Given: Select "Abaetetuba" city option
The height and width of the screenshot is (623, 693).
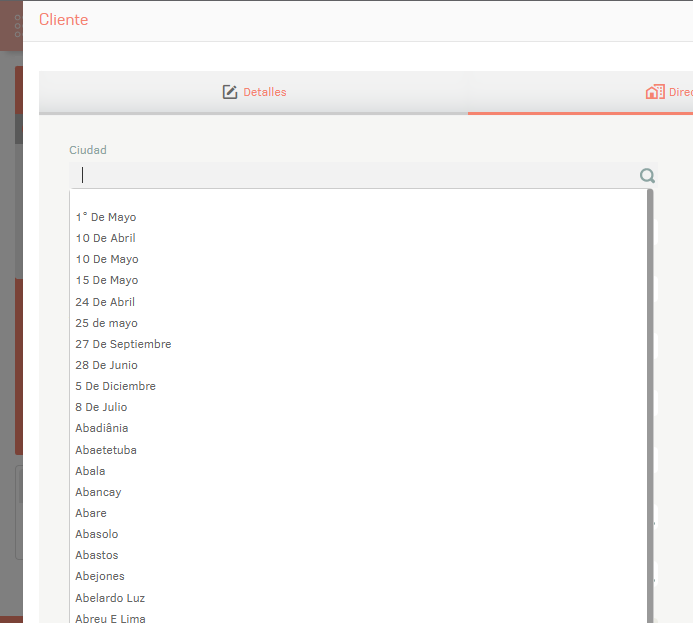Looking at the screenshot, I should [x=358, y=450].
